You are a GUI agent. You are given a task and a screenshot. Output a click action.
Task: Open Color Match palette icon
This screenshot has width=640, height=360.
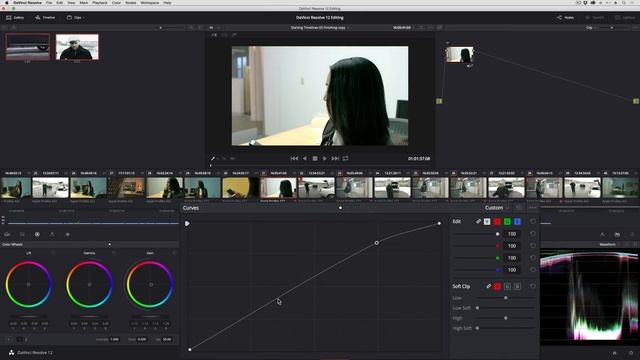pyautogui.click(x=22, y=235)
